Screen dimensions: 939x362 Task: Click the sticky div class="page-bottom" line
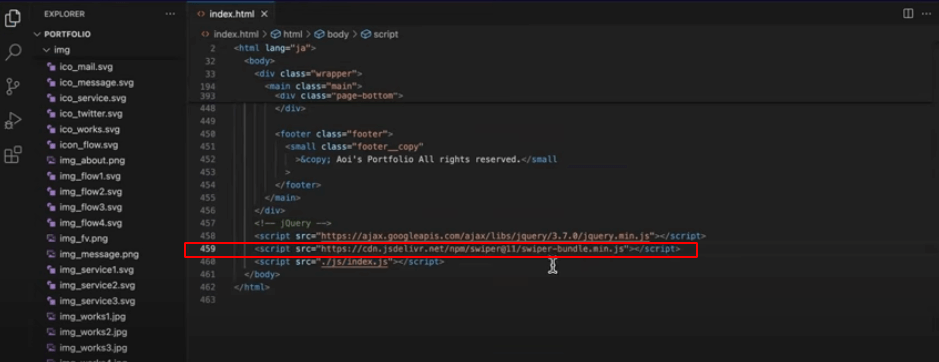coord(339,96)
